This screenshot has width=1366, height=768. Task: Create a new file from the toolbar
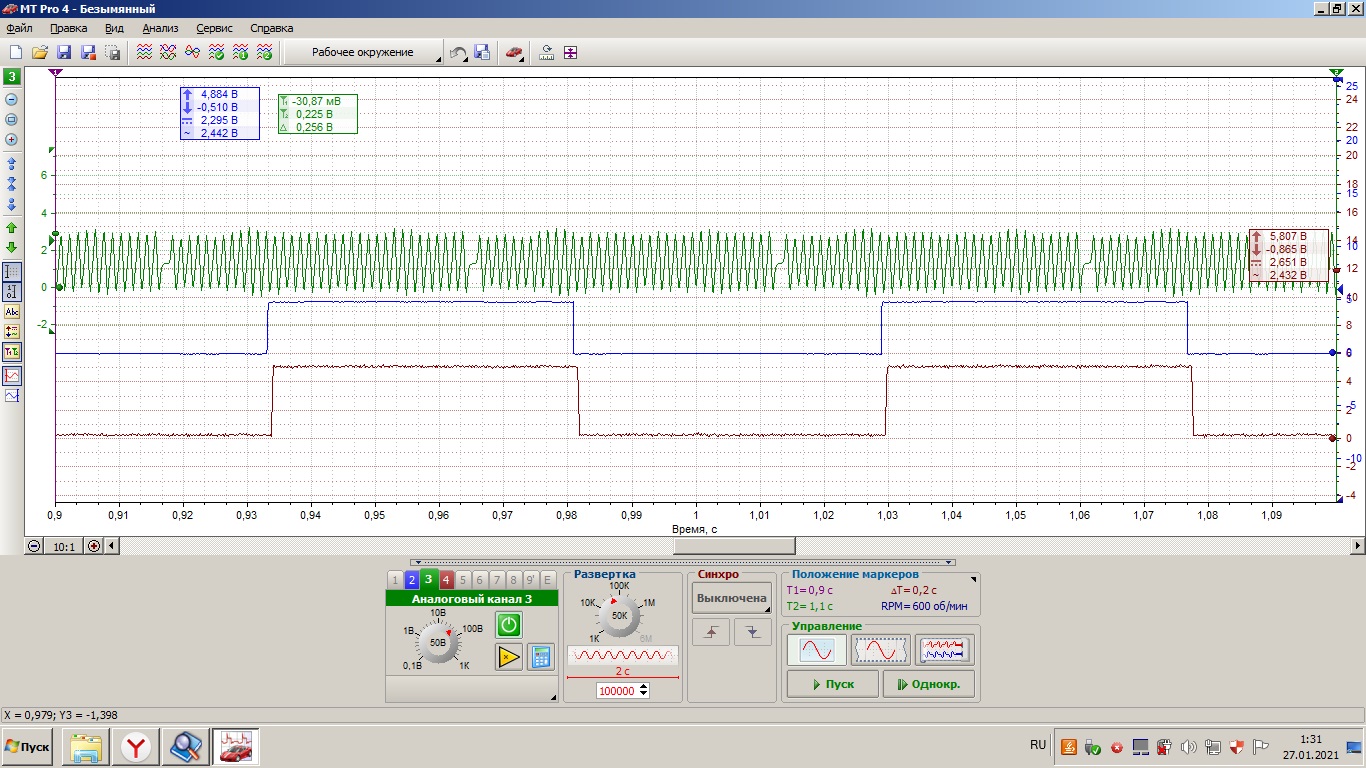16,52
